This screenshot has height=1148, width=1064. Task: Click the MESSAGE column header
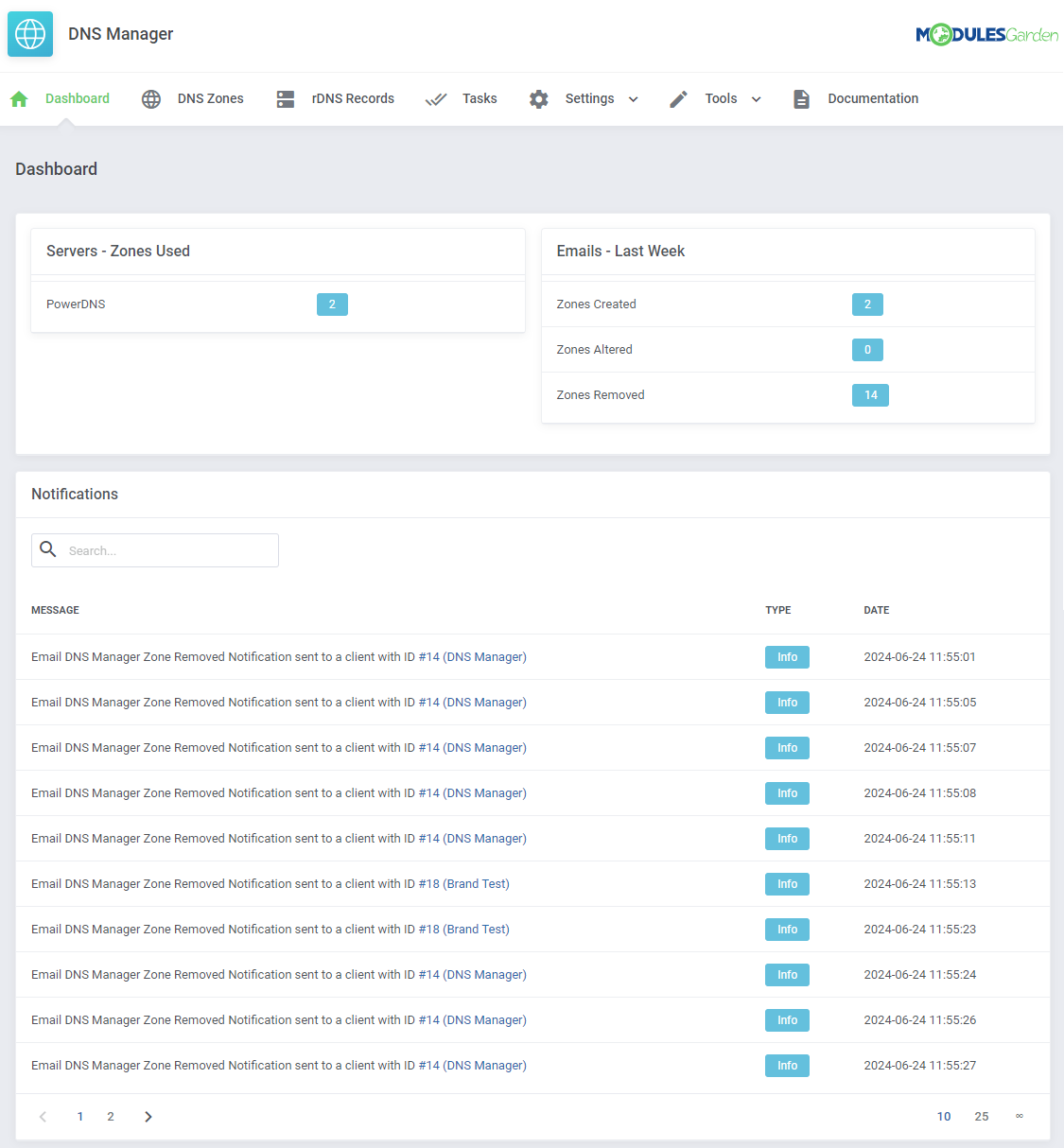[55, 610]
